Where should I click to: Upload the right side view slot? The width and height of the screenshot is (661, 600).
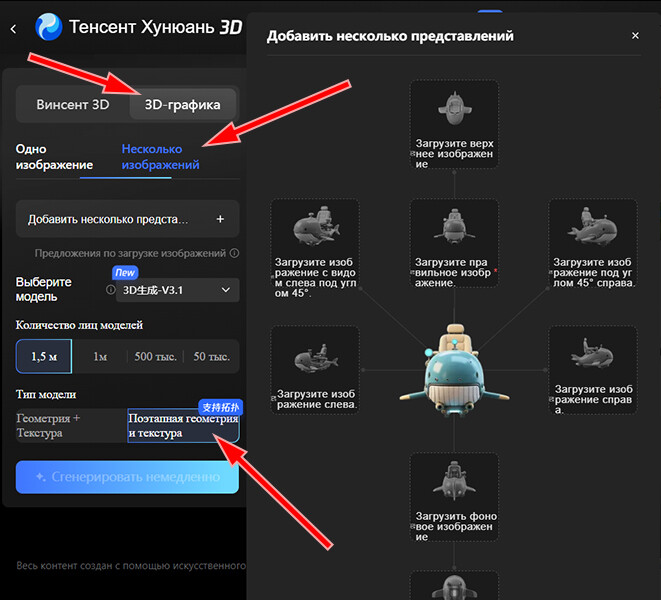tap(593, 369)
